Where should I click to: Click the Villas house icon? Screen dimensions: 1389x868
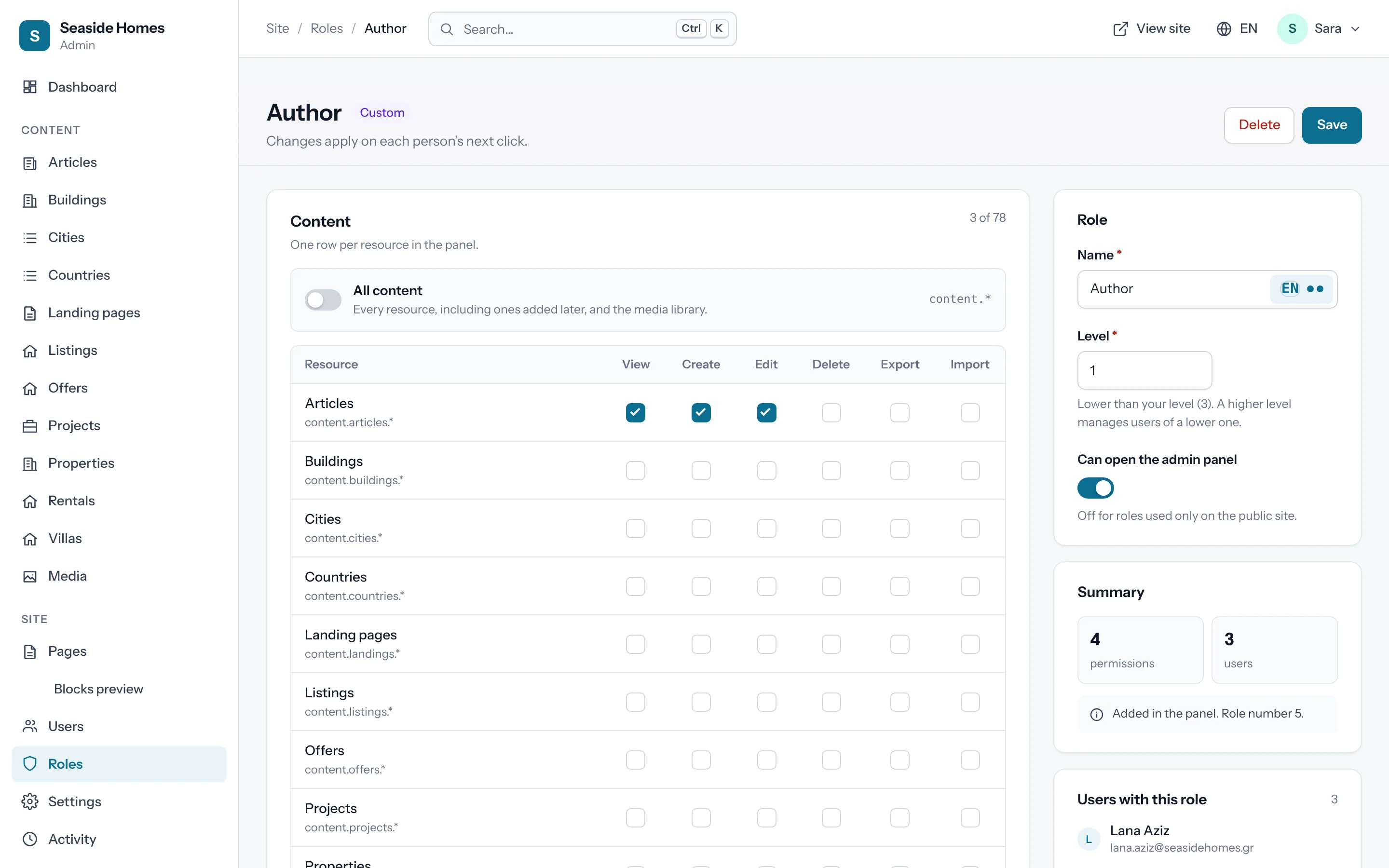[x=30, y=539]
